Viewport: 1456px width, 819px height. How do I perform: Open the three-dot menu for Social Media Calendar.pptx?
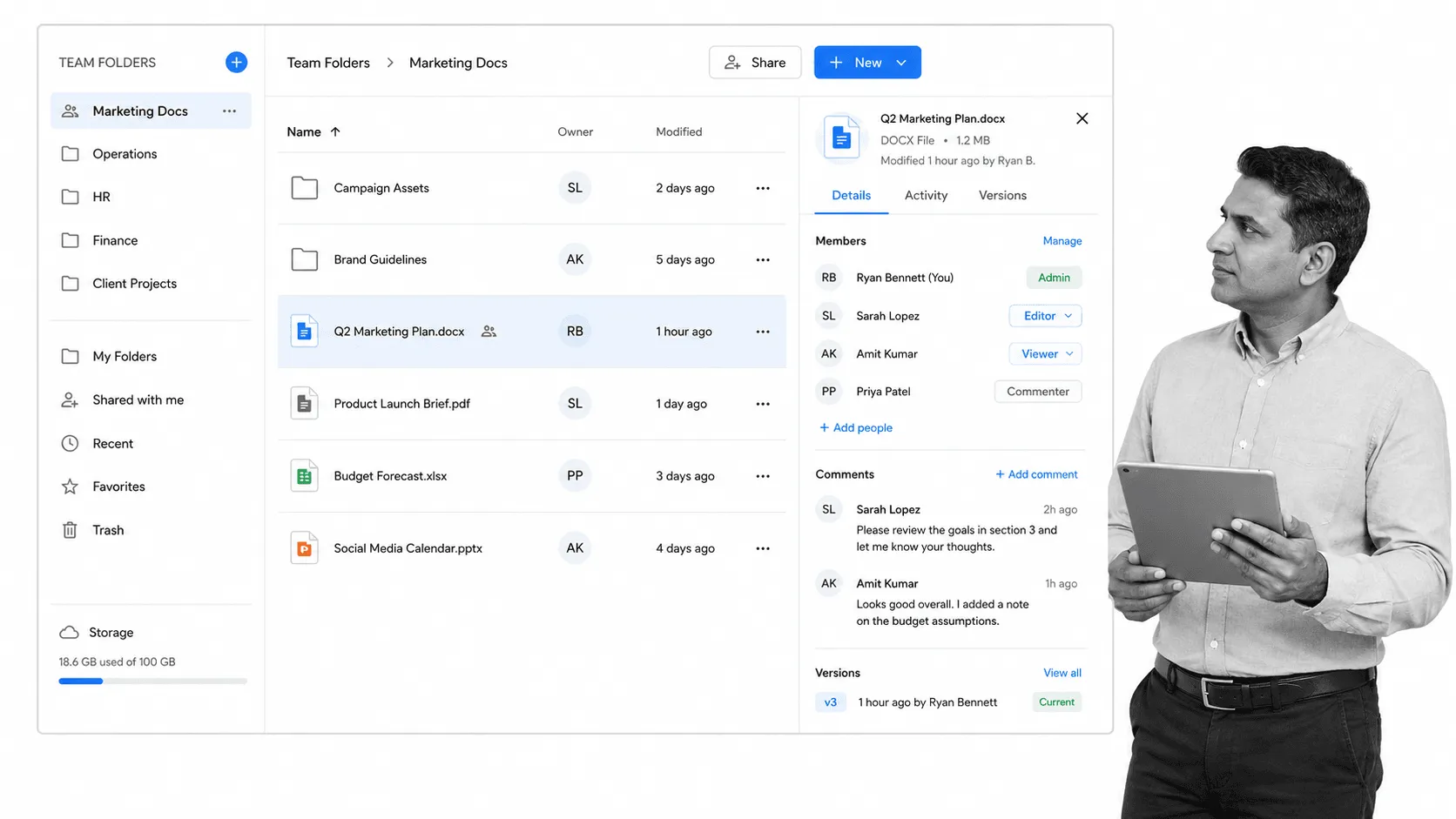tap(763, 548)
